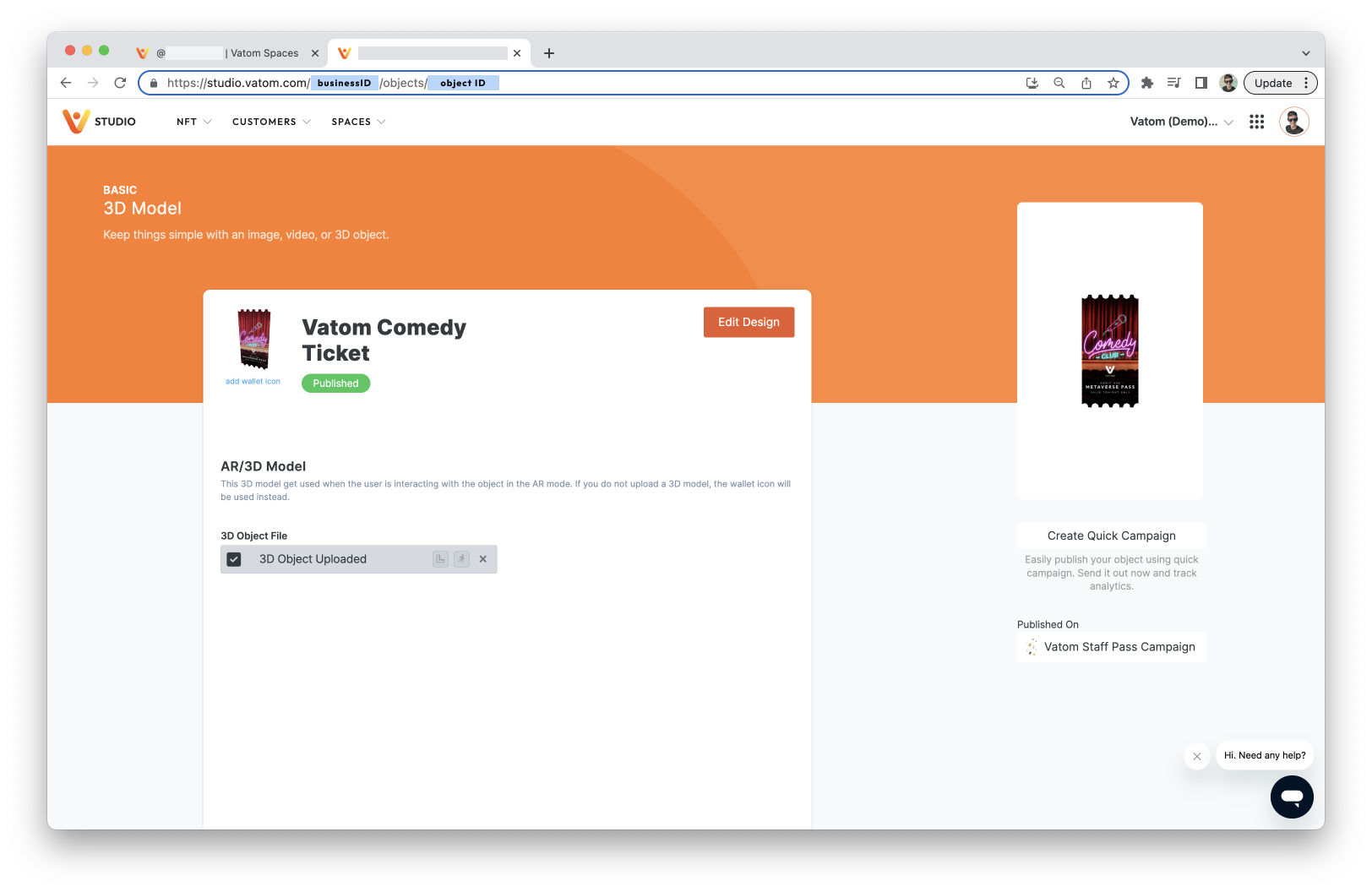Click the zoom icon in address bar
This screenshot has width=1372, height=892.
coord(1059,83)
